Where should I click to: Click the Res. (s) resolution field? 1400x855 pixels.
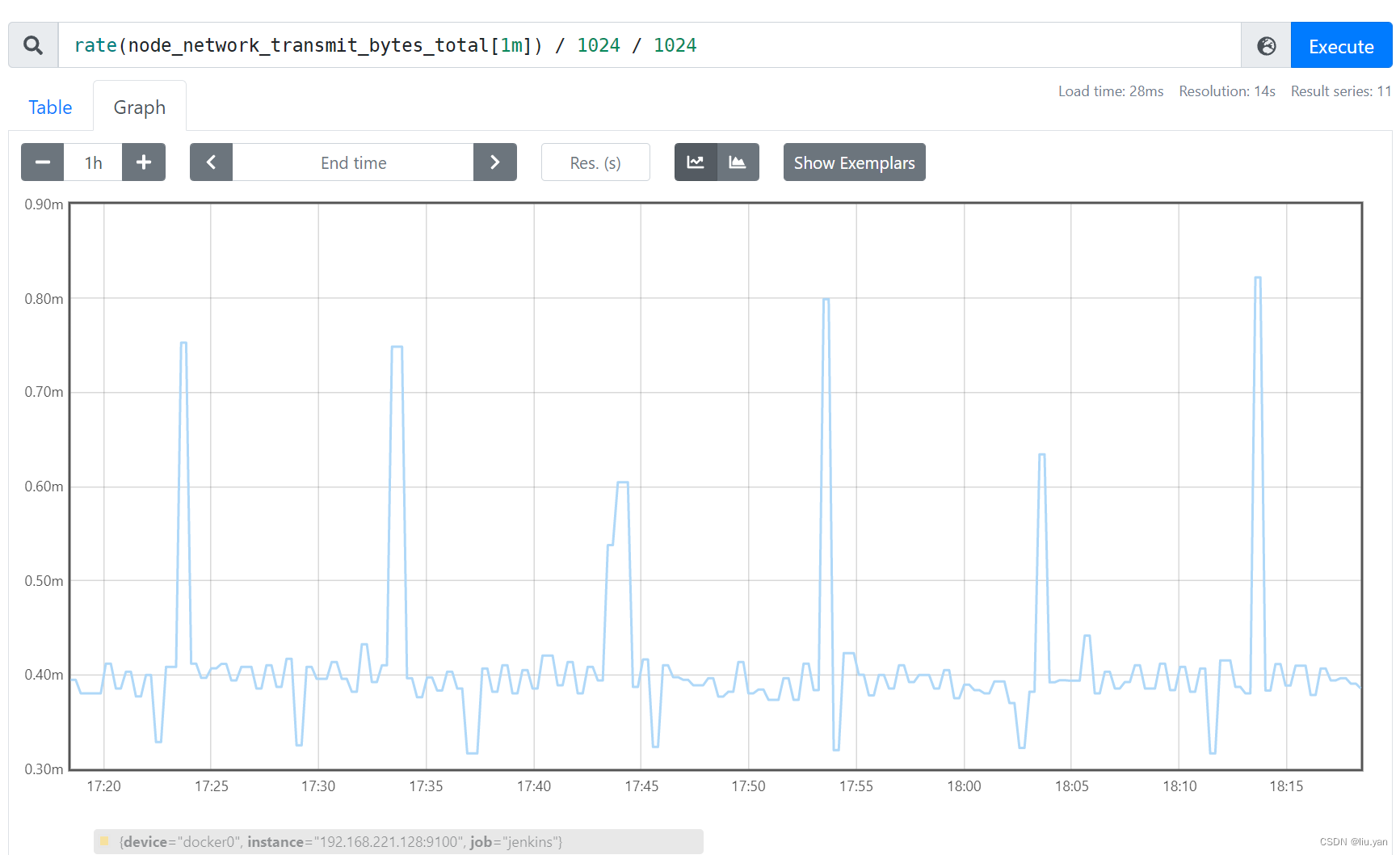[595, 162]
